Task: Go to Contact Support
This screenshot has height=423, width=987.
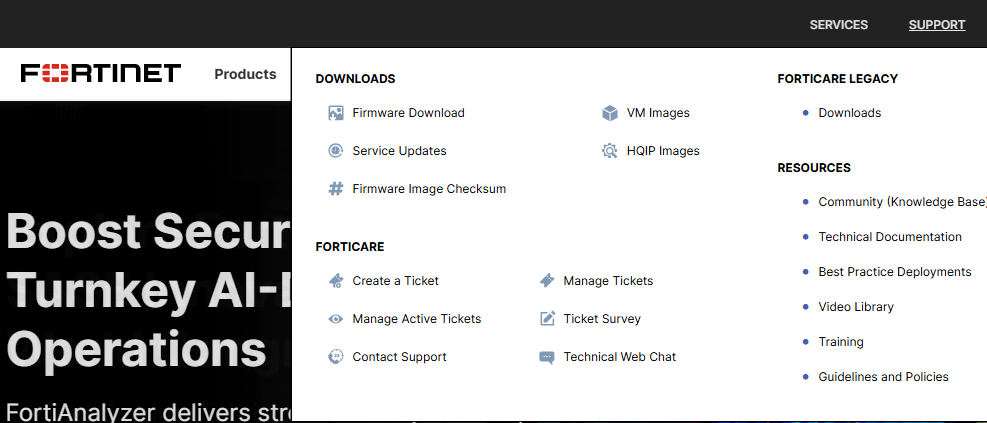Action: (x=399, y=357)
